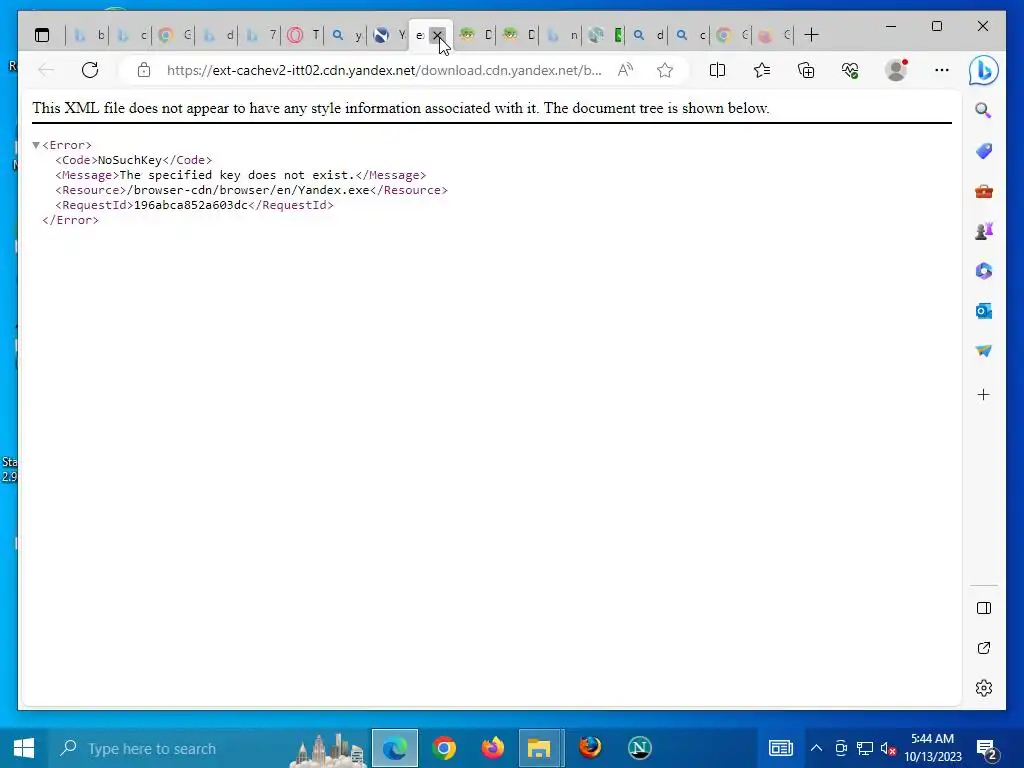This screenshot has height=768, width=1024.
Task: Customize sidebar with plus icon
Action: (984, 394)
